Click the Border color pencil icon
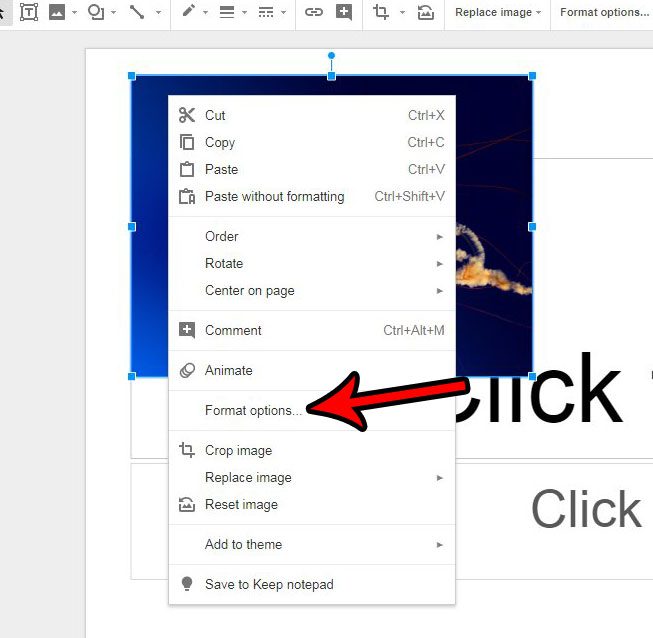Viewport: 653px width, 638px height. tap(189, 11)
